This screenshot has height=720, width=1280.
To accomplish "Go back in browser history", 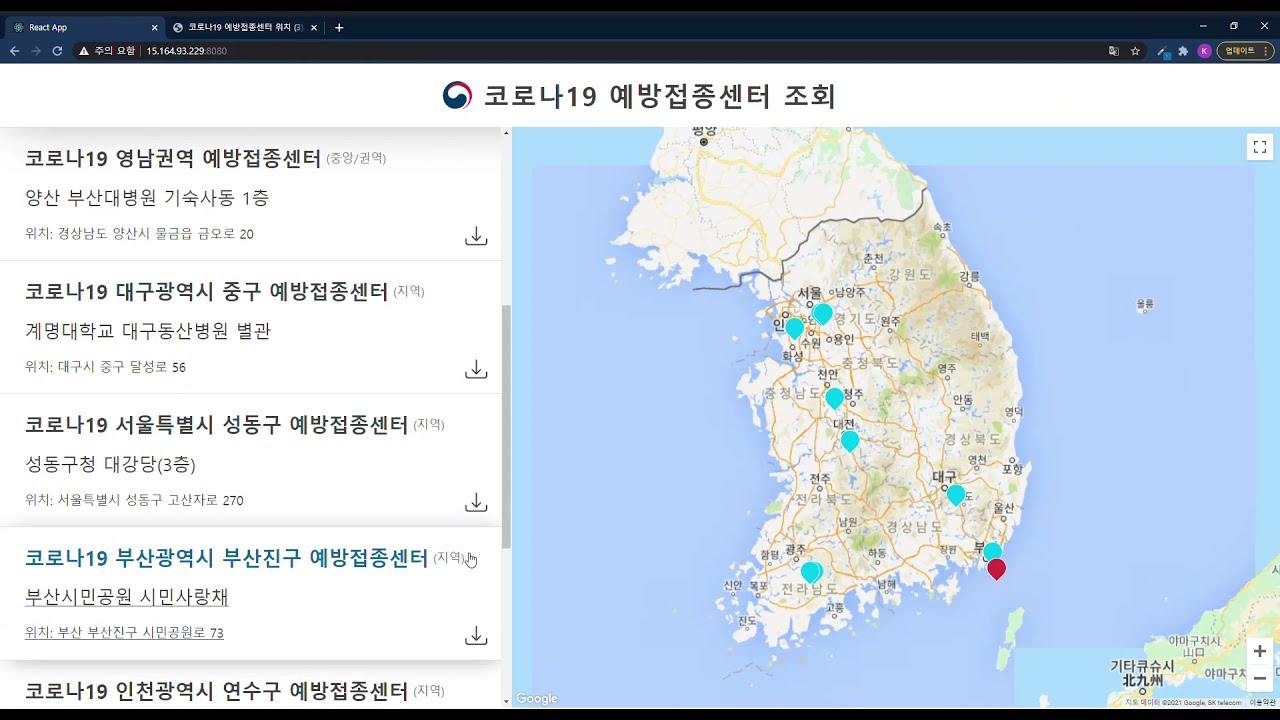I will click(x=14, y=51).
